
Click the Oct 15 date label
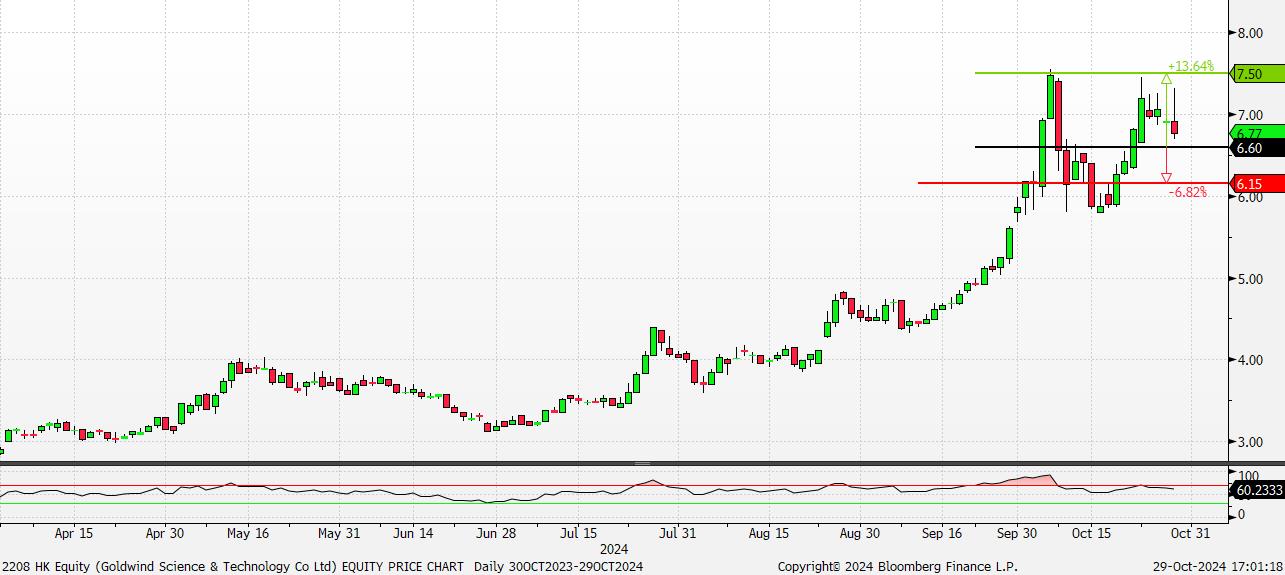pyautogui.click(x=1091, y=534)
